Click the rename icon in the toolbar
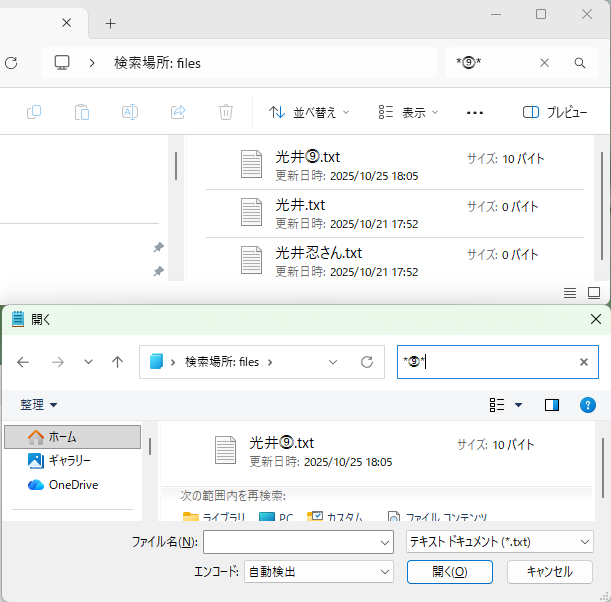The width and height of the screenshot is (611, 602). (x=130, y=112)
